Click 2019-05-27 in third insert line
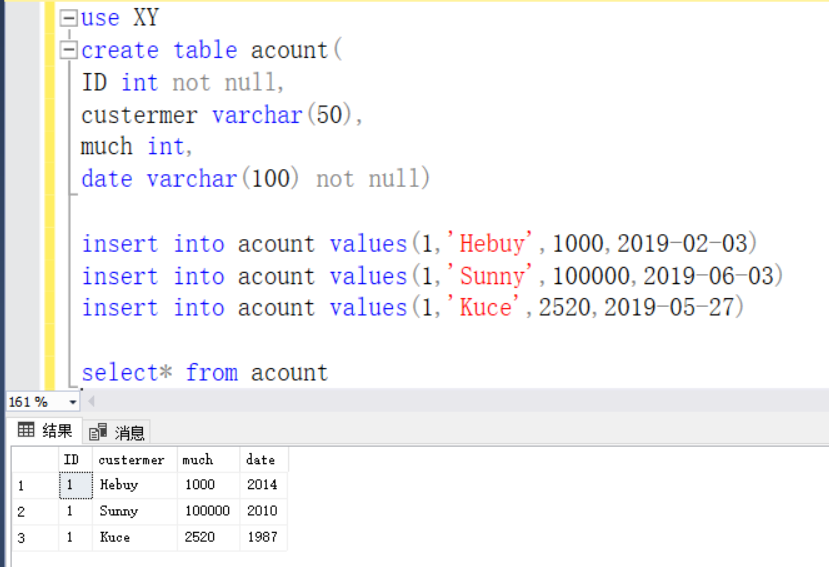Screen dimensions: 829x567 click(x=669, y=307)
